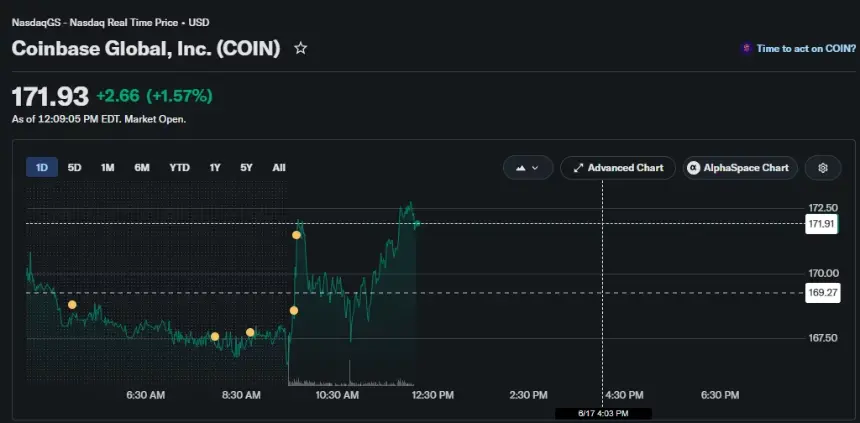Switch to the 5Y time range

point(246,167)
